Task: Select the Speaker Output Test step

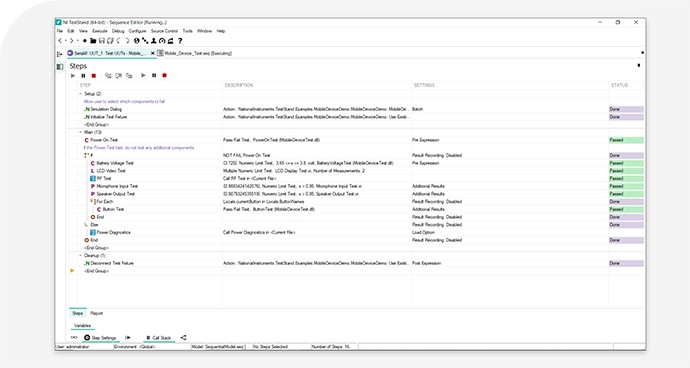Action: (x=115, y=194)
